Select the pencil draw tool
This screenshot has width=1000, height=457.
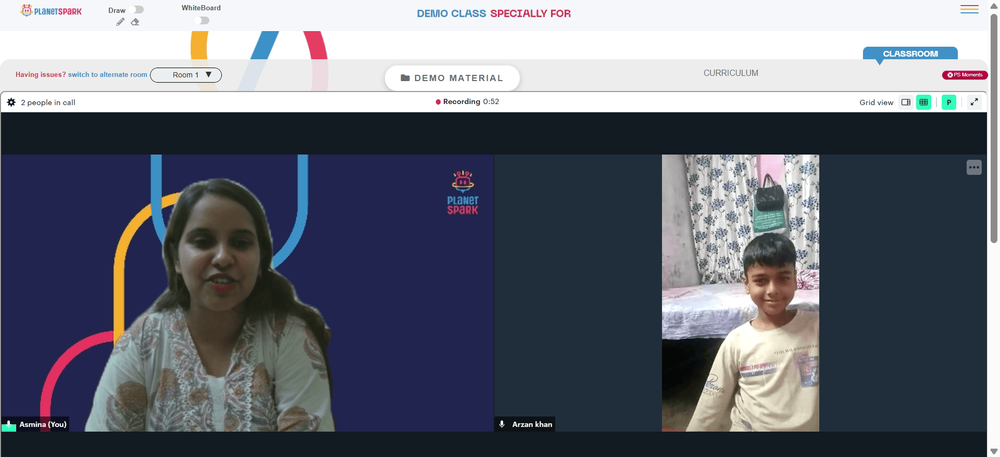(x=121, y=22)
